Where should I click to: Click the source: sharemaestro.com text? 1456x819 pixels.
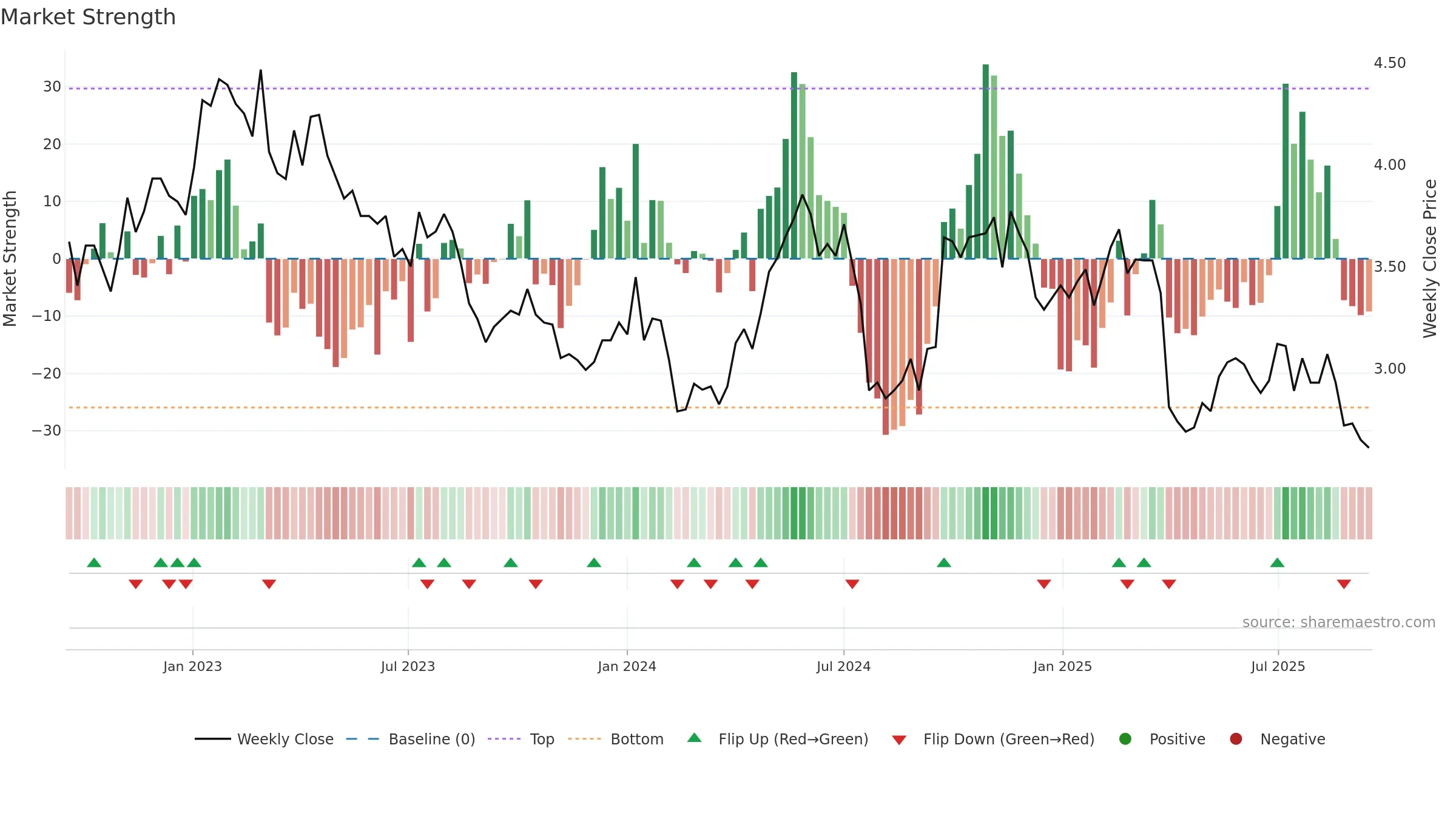click(x=1339, y=622)
